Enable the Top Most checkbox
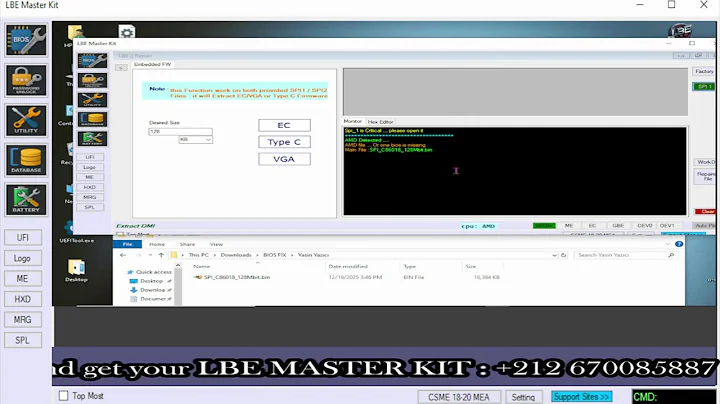The image size is (720, 404). click(63, 396)
